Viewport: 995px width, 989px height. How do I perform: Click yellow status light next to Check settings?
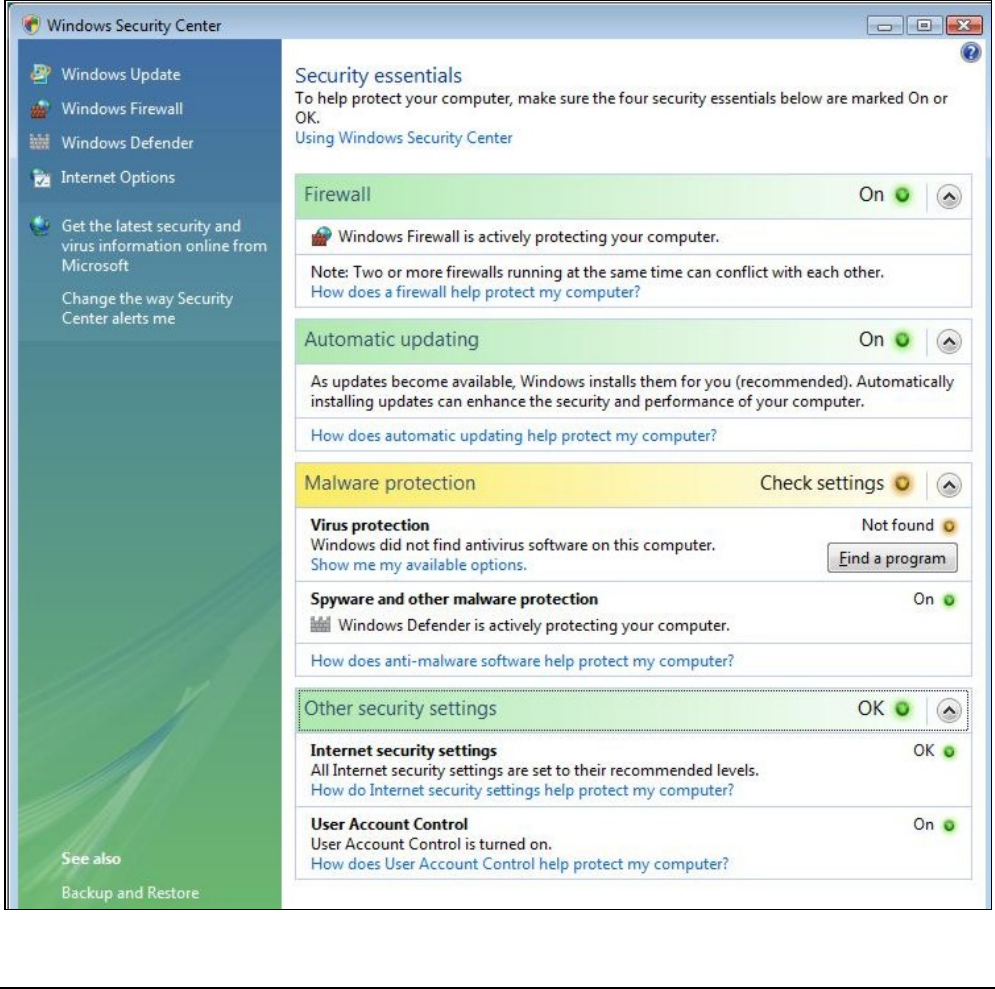902,483
